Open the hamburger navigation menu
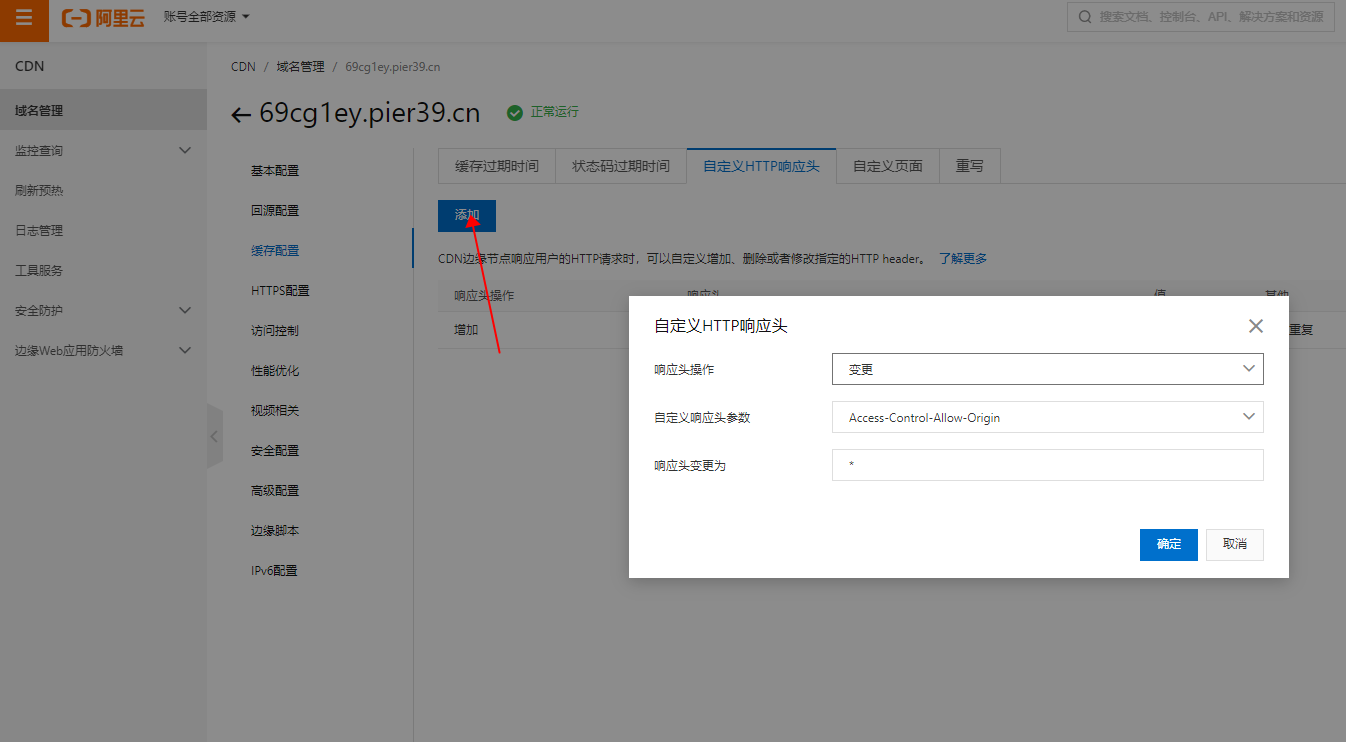This screenshot has width=1346, height=742. coord(24,19)
